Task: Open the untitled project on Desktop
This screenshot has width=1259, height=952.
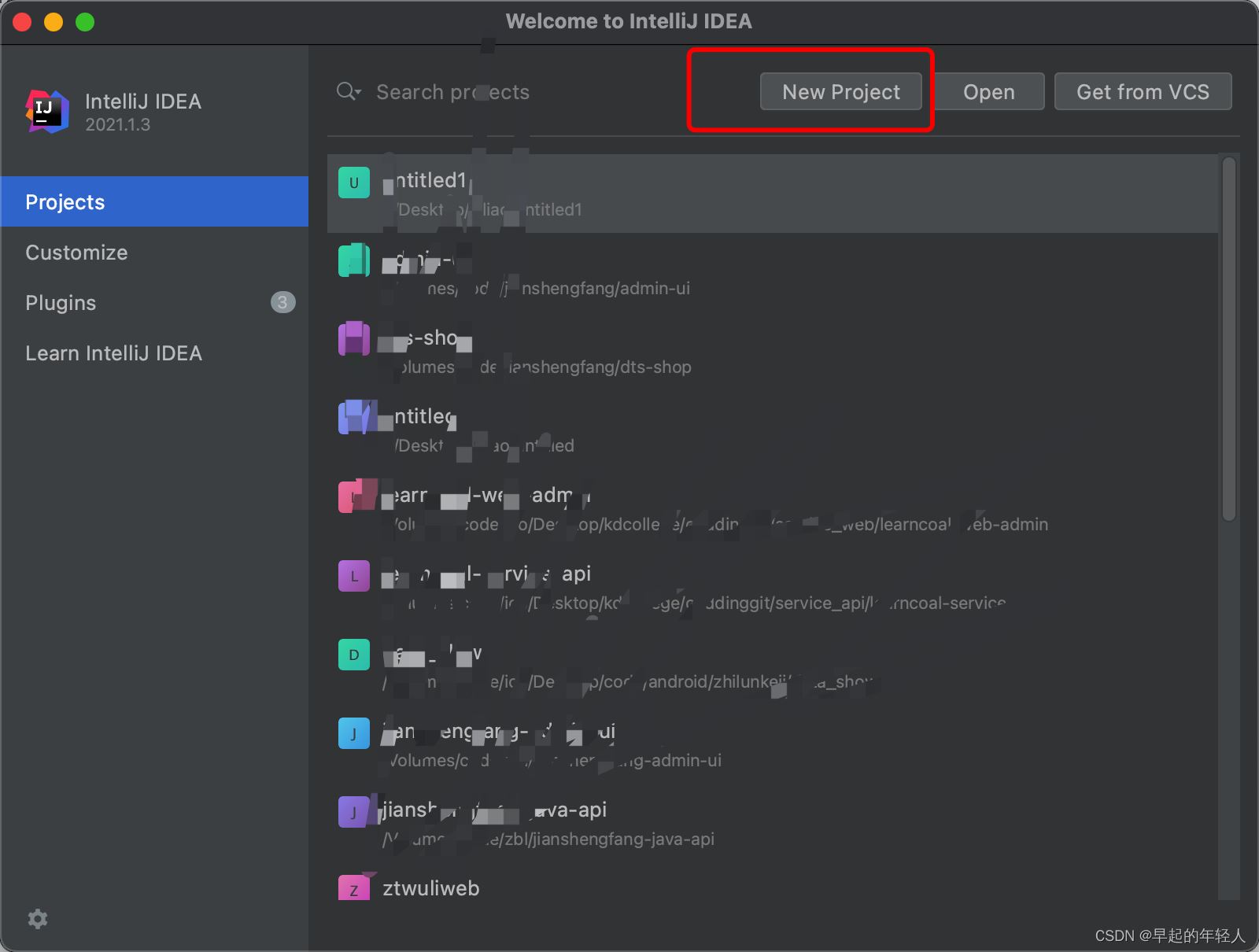Action: [x=773, y=430]
